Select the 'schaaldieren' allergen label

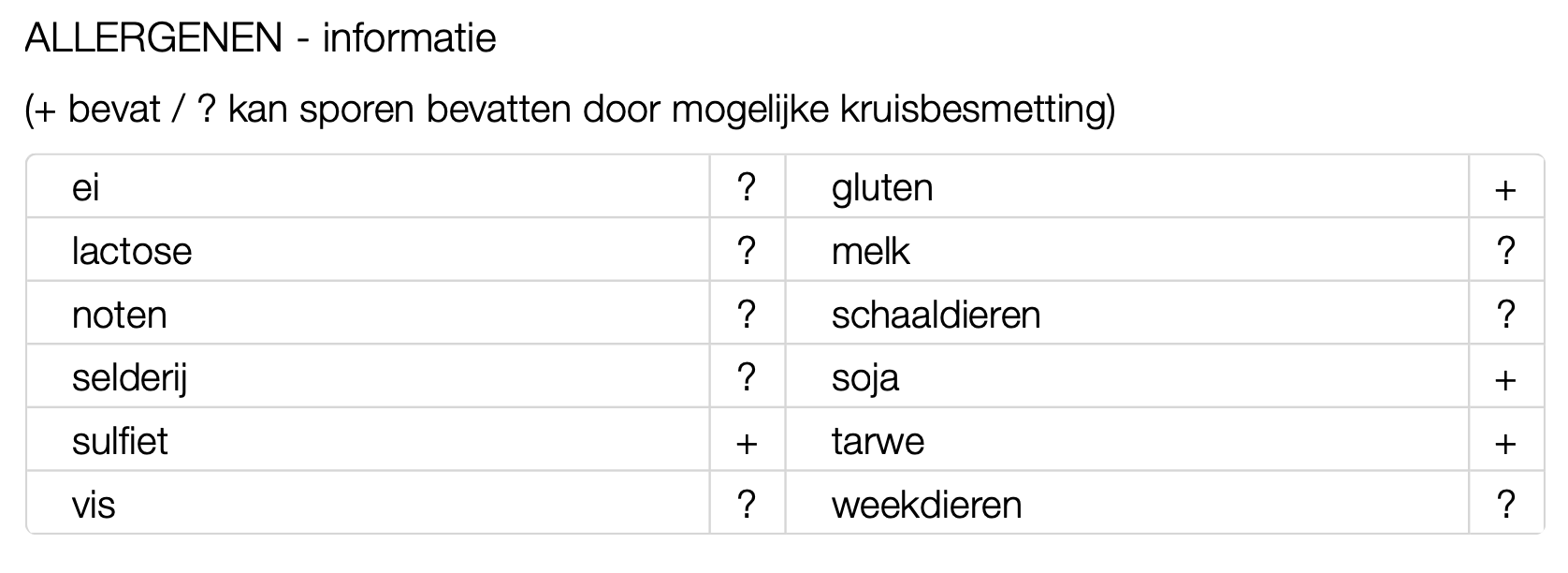936,315
